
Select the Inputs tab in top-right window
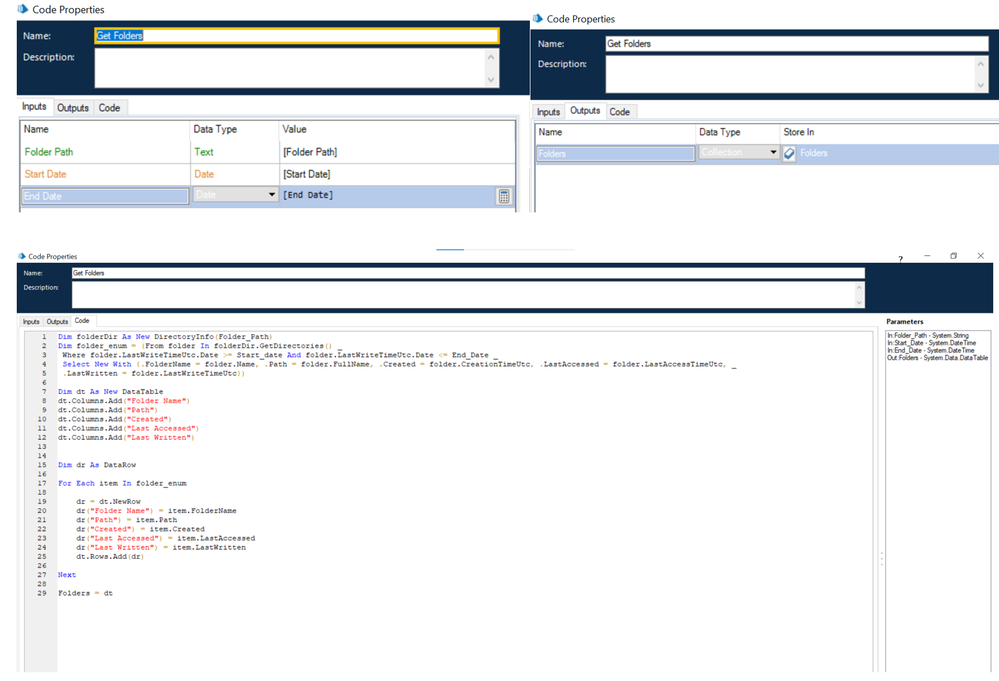pyautogui.click(x=548, y=112)
